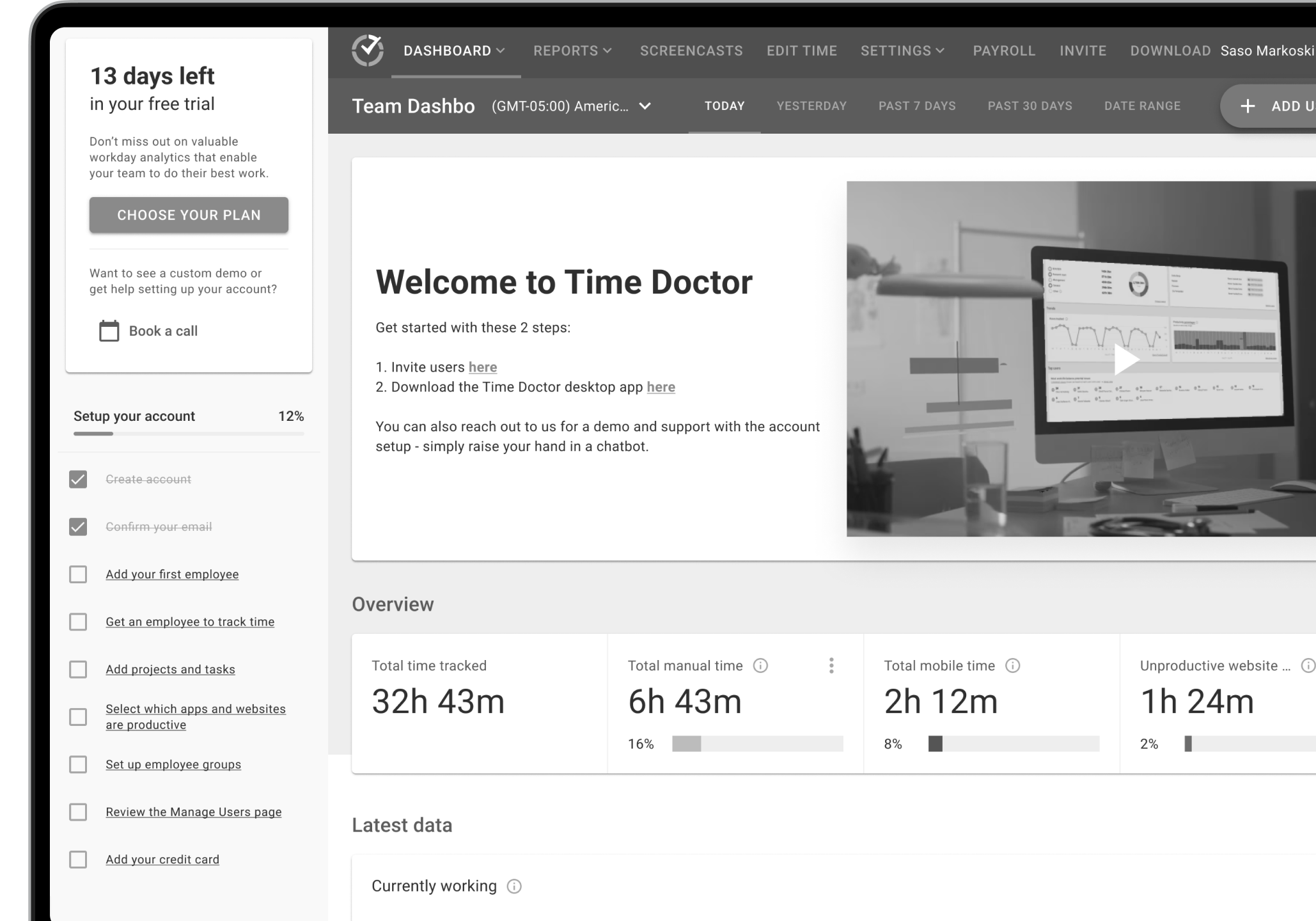
Task: Select the Date Range tab
Action: (1142, 106)
